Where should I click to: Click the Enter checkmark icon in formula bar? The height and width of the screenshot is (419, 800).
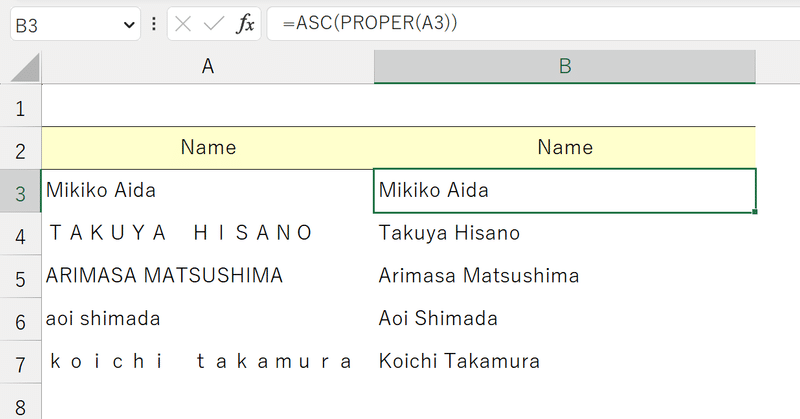[213, 24]
